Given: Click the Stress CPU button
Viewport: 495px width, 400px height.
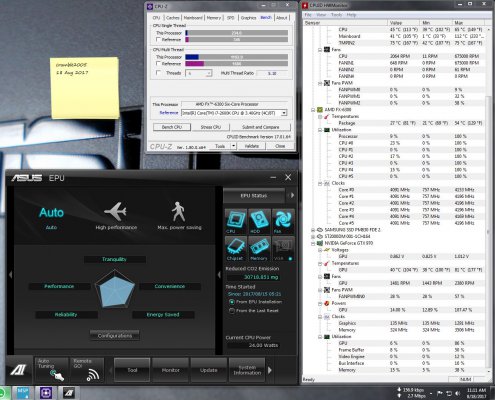Looking at the screenshot, I should [x=211, y=127].
